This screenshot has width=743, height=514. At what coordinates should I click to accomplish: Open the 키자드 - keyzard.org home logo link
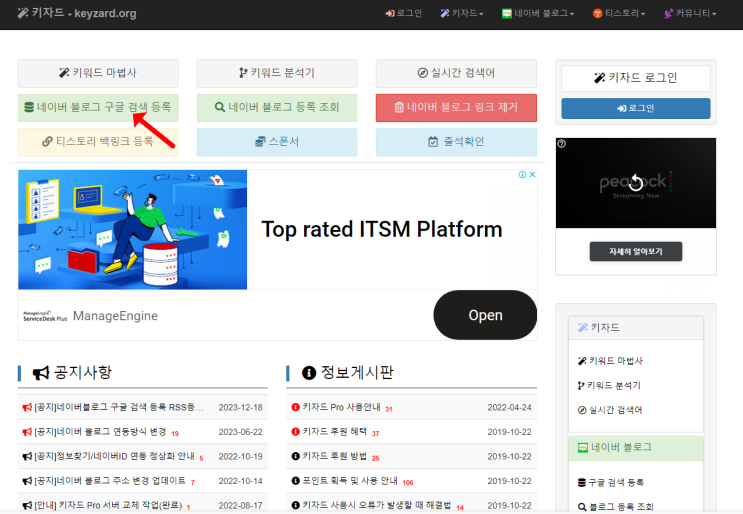click(x=77, y=13)
